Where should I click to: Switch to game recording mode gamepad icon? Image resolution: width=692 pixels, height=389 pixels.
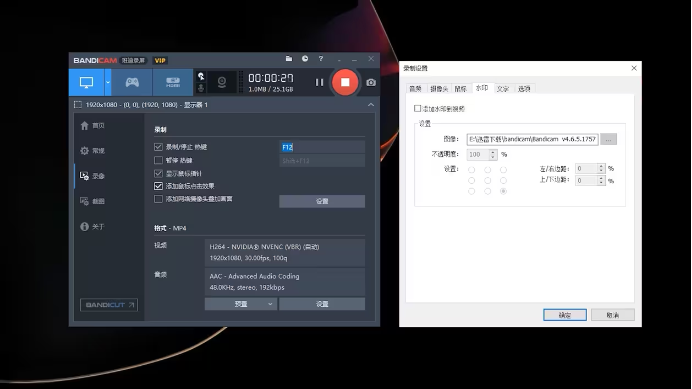[x=132, y=82]
